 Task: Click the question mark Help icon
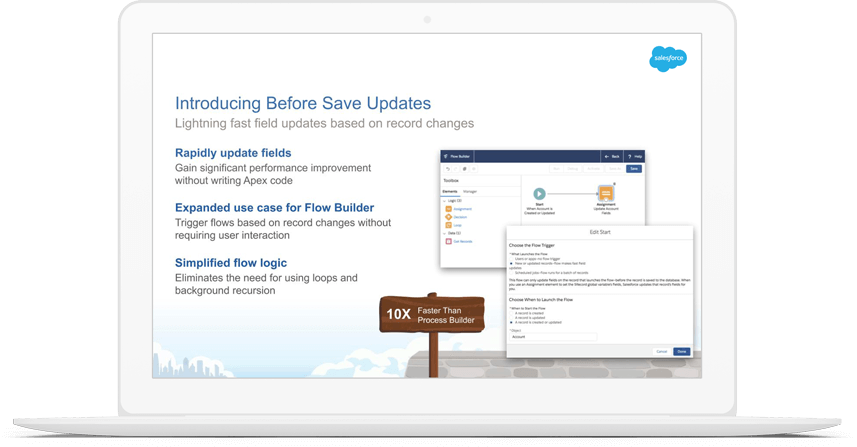630,156
